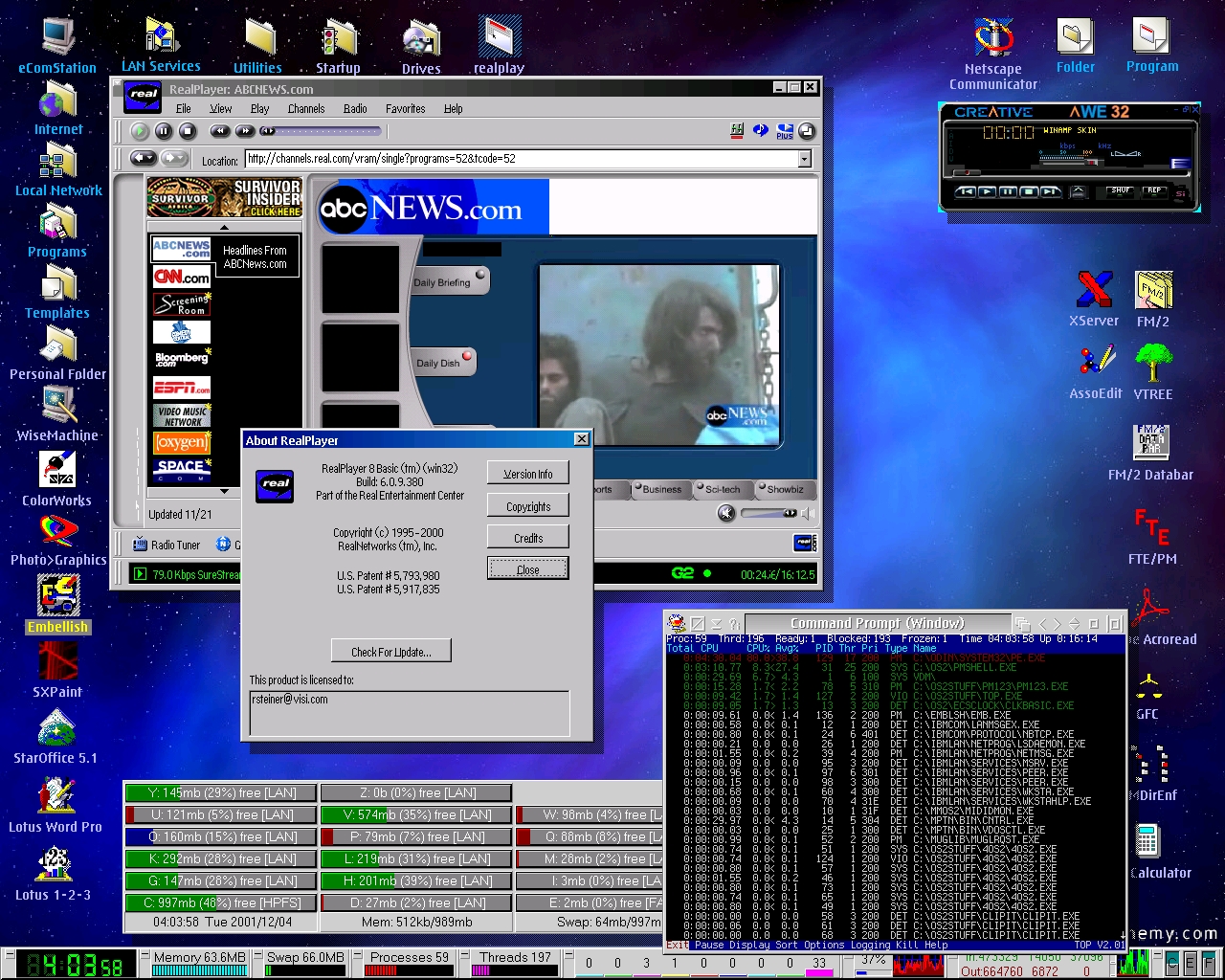Click the Credits button
1225x980 pixels.
[528, 537]
